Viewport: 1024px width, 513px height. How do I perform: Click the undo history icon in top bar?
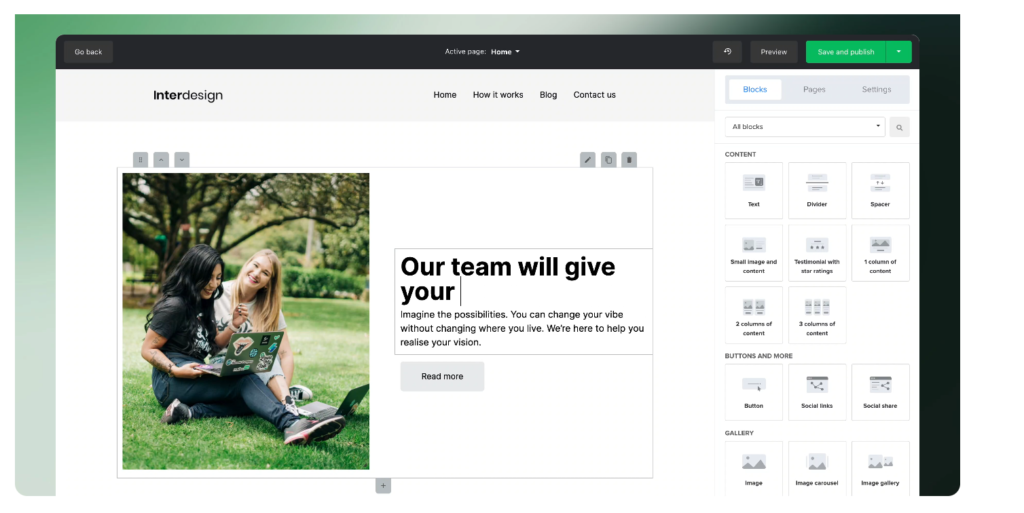pyautogui.click(x=728, y=52)
